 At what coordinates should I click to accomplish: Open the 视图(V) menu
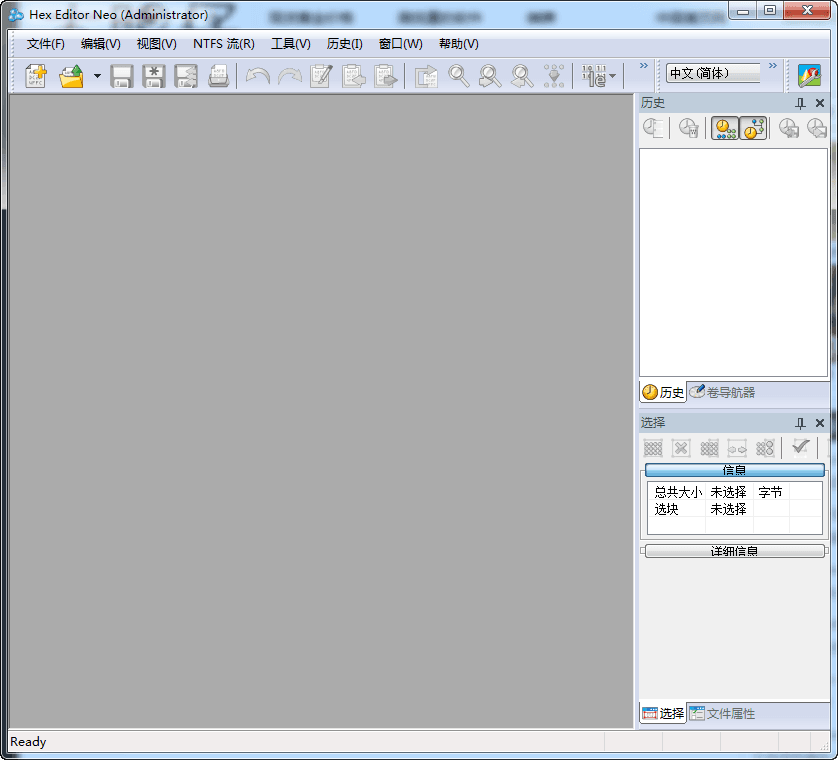pyautogui.click(x=157, y=44)
